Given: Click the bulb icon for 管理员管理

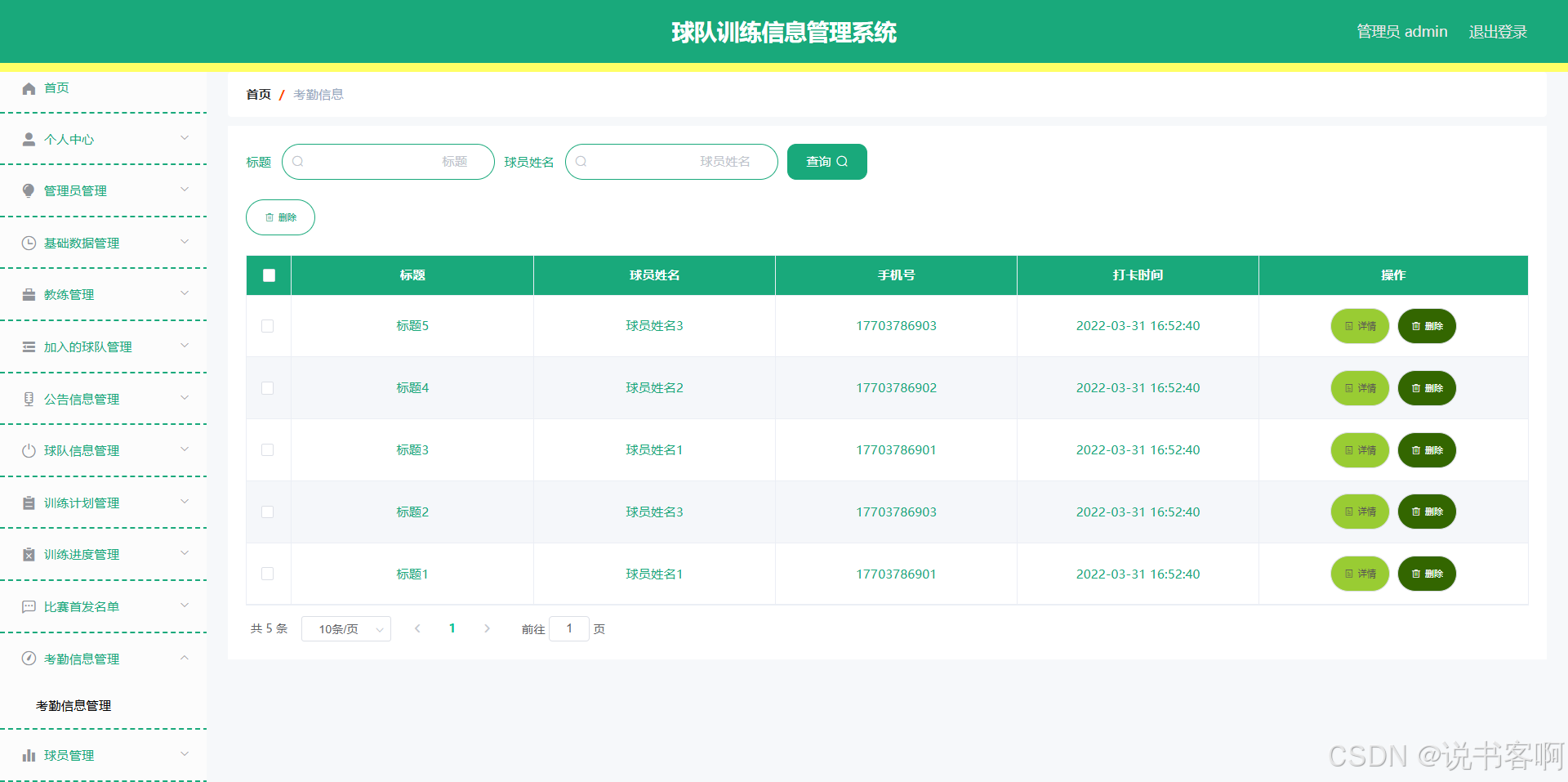Looking at the screenshot, I should coord(29,190).
